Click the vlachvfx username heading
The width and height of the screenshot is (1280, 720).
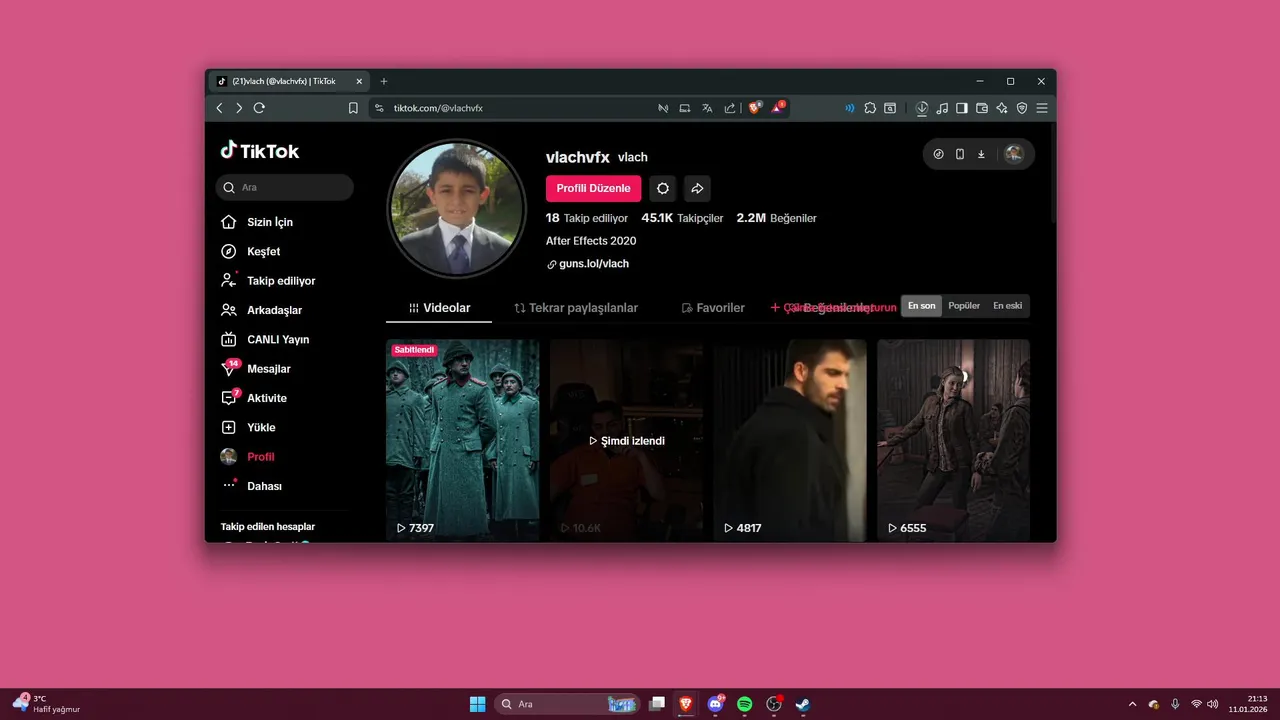pyautogui.click(x=578, y=157)
